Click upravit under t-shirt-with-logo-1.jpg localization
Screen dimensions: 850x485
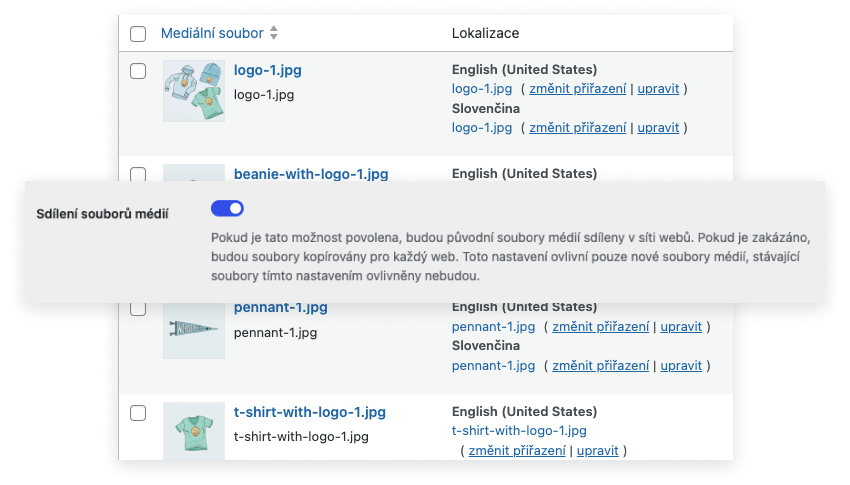pos(597,451)
